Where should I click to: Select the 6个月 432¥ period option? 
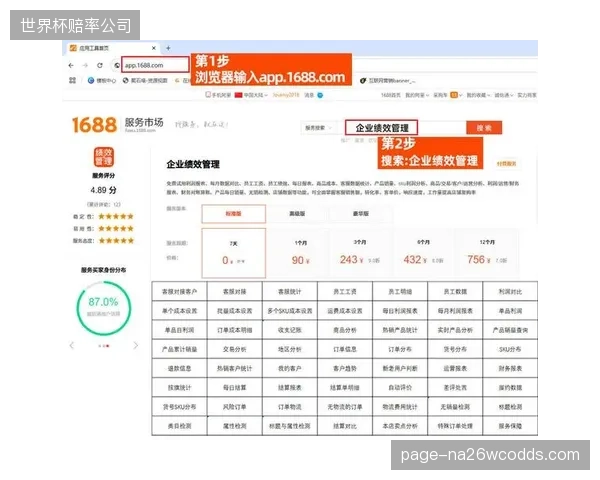(423, 253)
